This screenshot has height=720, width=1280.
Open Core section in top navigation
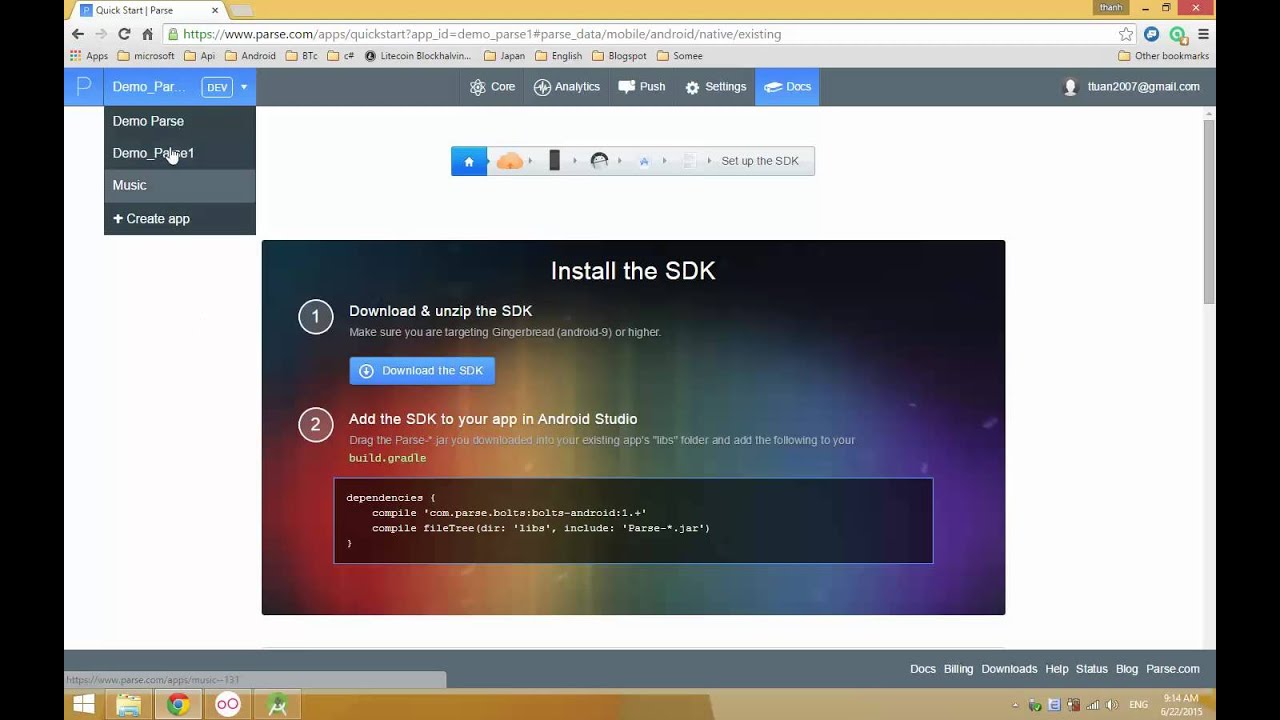(492, 87)
